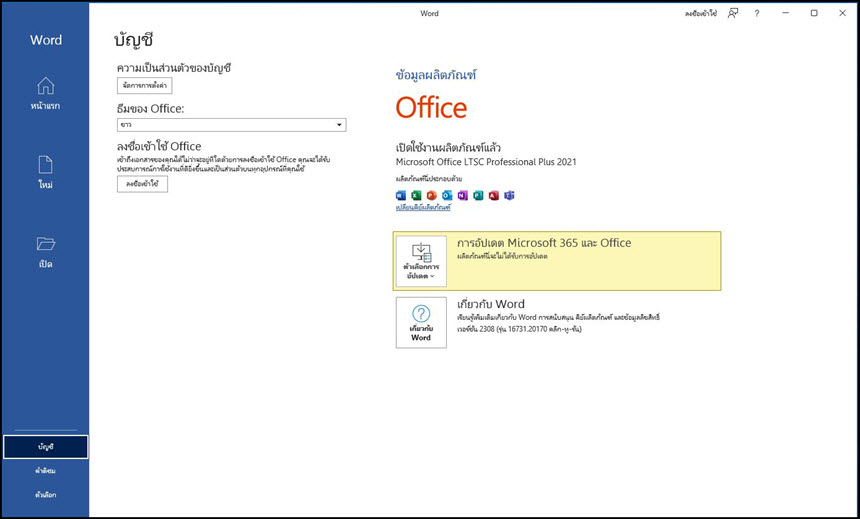Click the version 2308 build text
860x519 pixels.
tap(519, 329)
